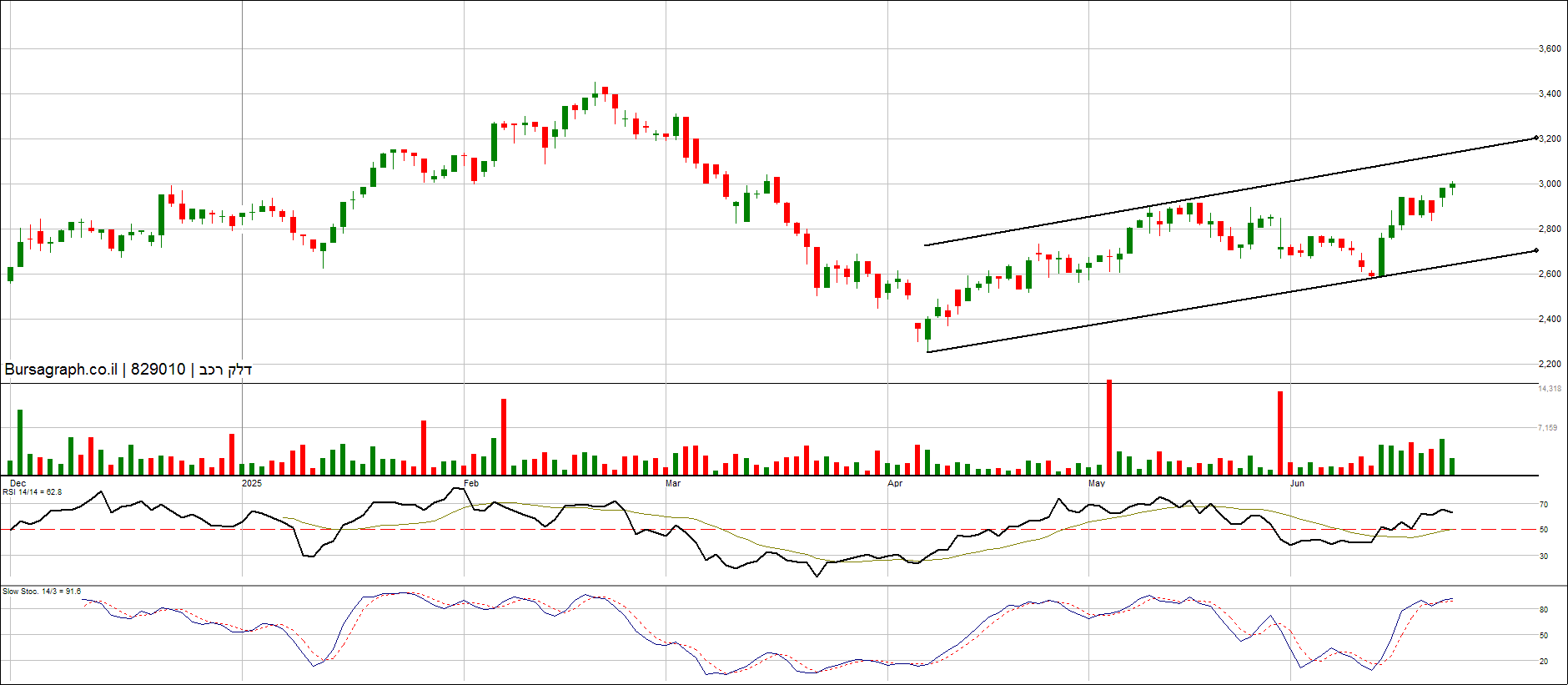
Task: Click the Slow Stoc. 14/3 indicator label
Action: click(42, 592)
